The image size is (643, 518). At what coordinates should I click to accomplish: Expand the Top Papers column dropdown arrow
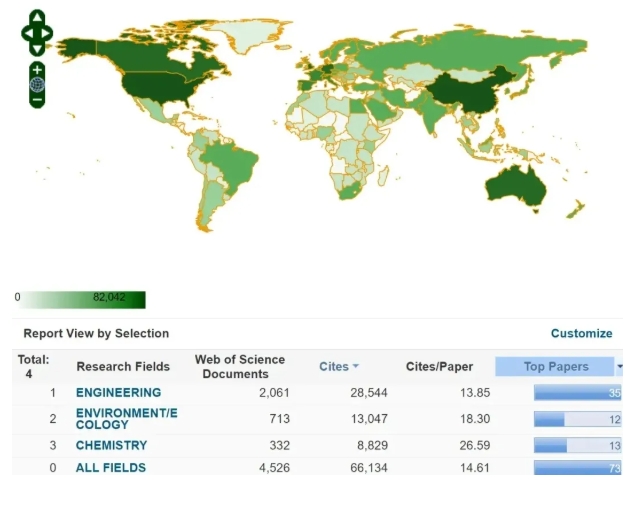click(x=620, y=367)
